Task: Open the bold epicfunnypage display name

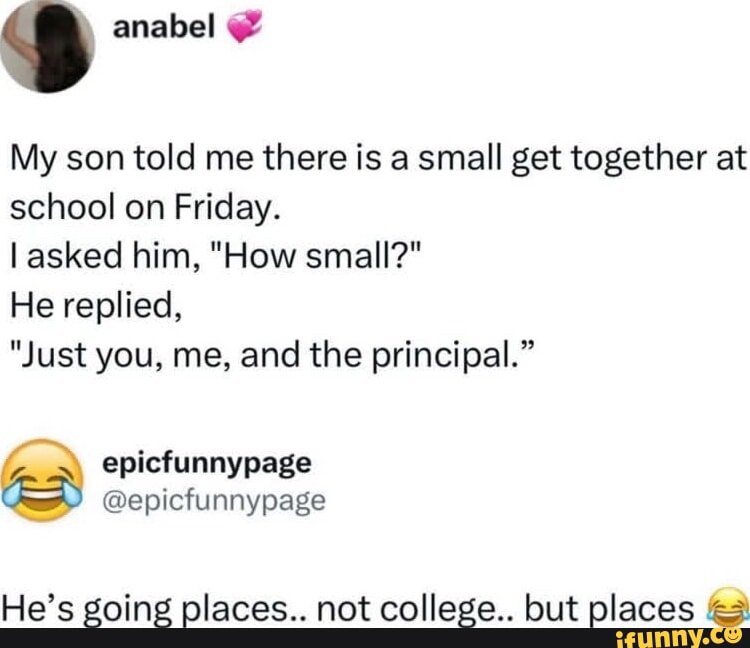Action: [207, 463]
